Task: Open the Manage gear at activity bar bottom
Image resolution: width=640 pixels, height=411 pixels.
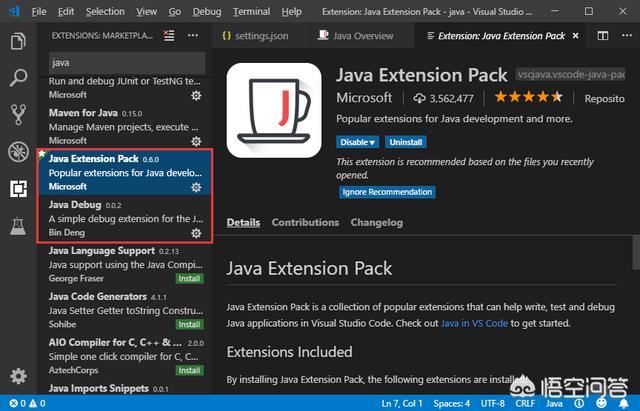Action: [18, 376]
